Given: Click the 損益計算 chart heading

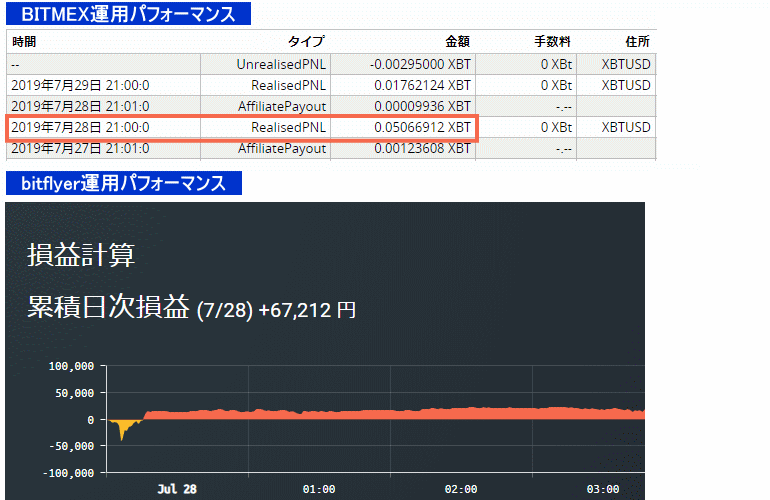Looking at the screenshot, I should [81, 255].
